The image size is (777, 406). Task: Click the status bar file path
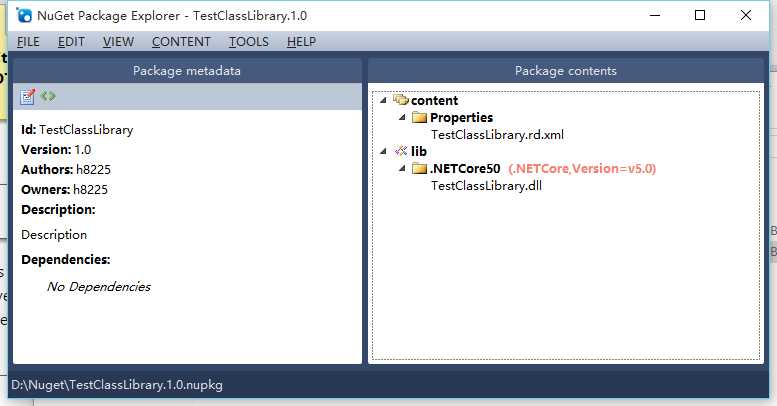coord(117,385)
